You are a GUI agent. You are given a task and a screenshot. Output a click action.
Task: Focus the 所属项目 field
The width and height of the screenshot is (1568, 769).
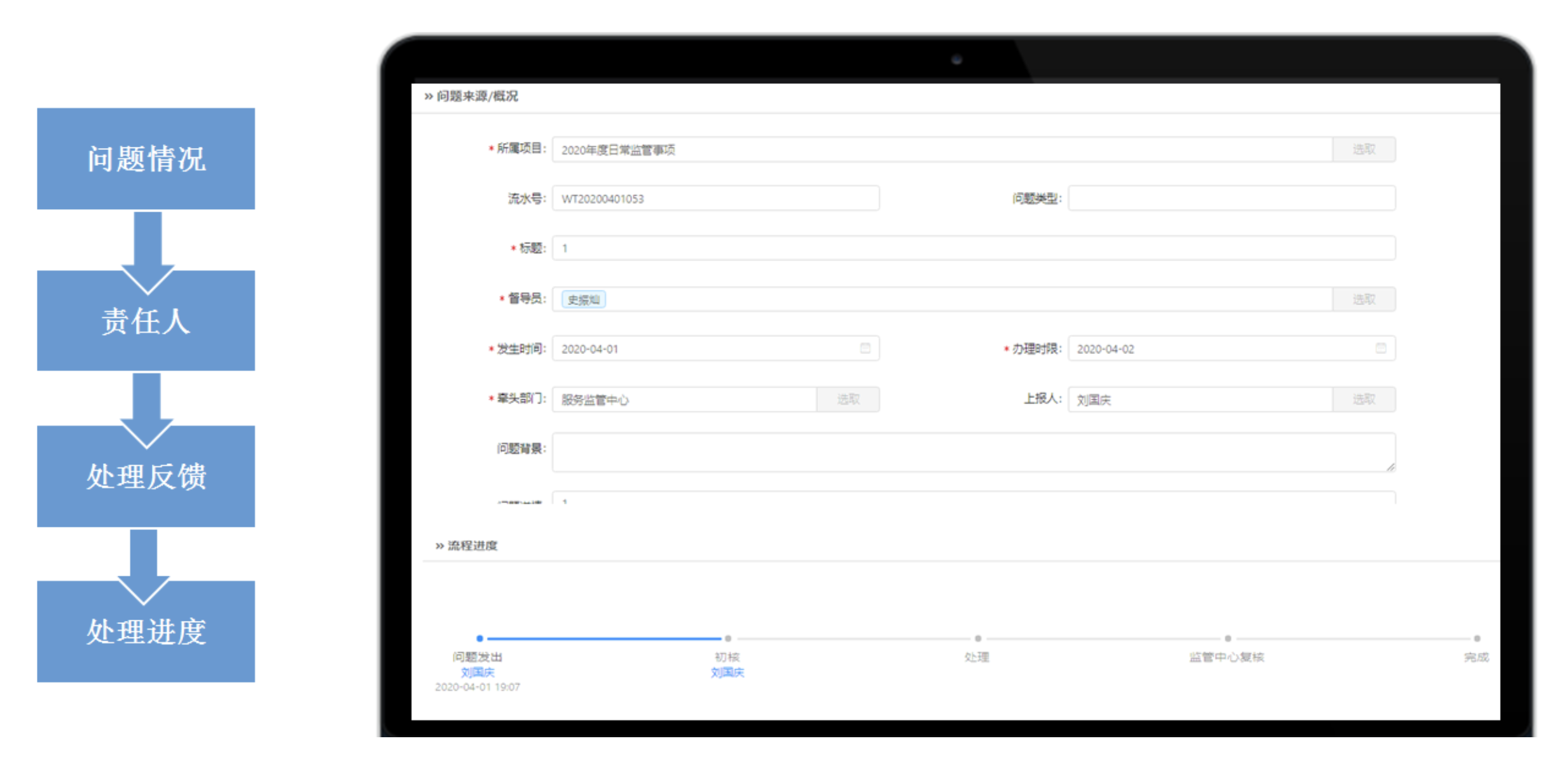[942, 149]
